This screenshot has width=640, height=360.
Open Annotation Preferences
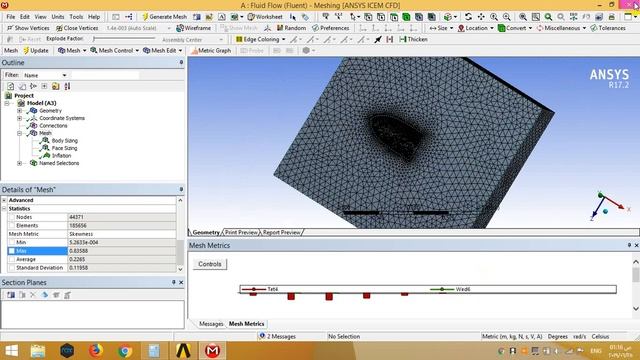click(331, 28)
